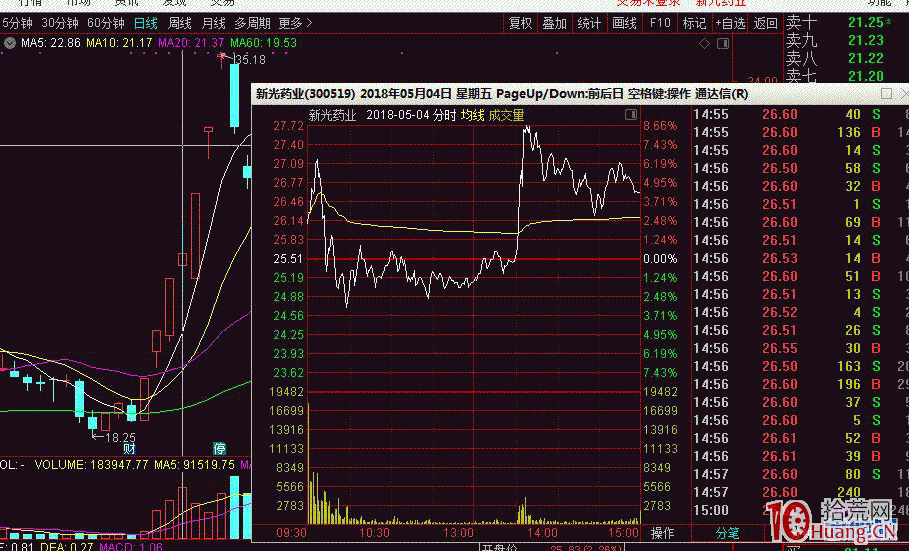Collapse the MA indicator round arrow icon
The height and width of the screenshot is (551, 909).
(10, 43)
